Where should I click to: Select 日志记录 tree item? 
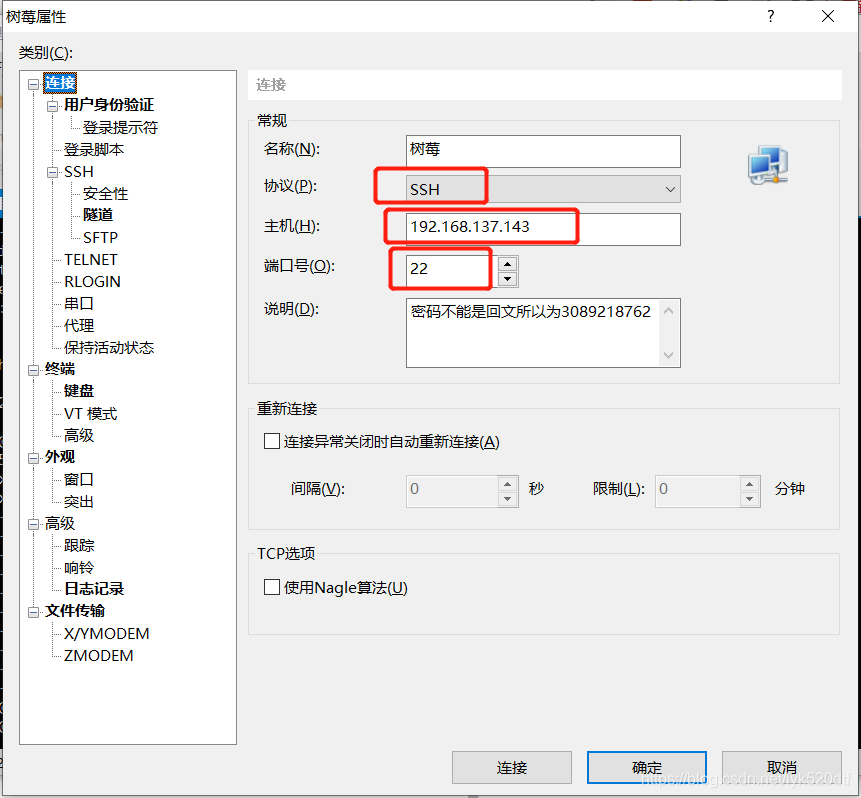pos(94,588)
